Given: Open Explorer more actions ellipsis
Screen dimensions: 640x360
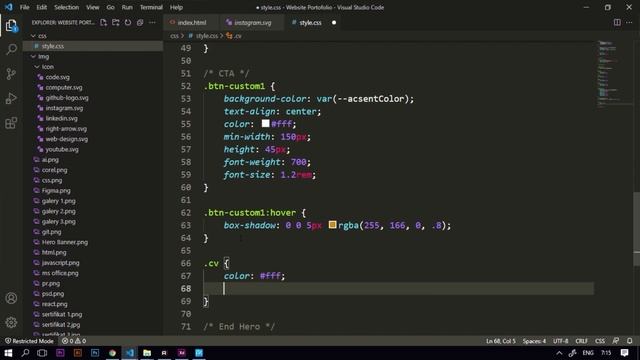Looking at the screenshot, I should [x=152, y=22].
